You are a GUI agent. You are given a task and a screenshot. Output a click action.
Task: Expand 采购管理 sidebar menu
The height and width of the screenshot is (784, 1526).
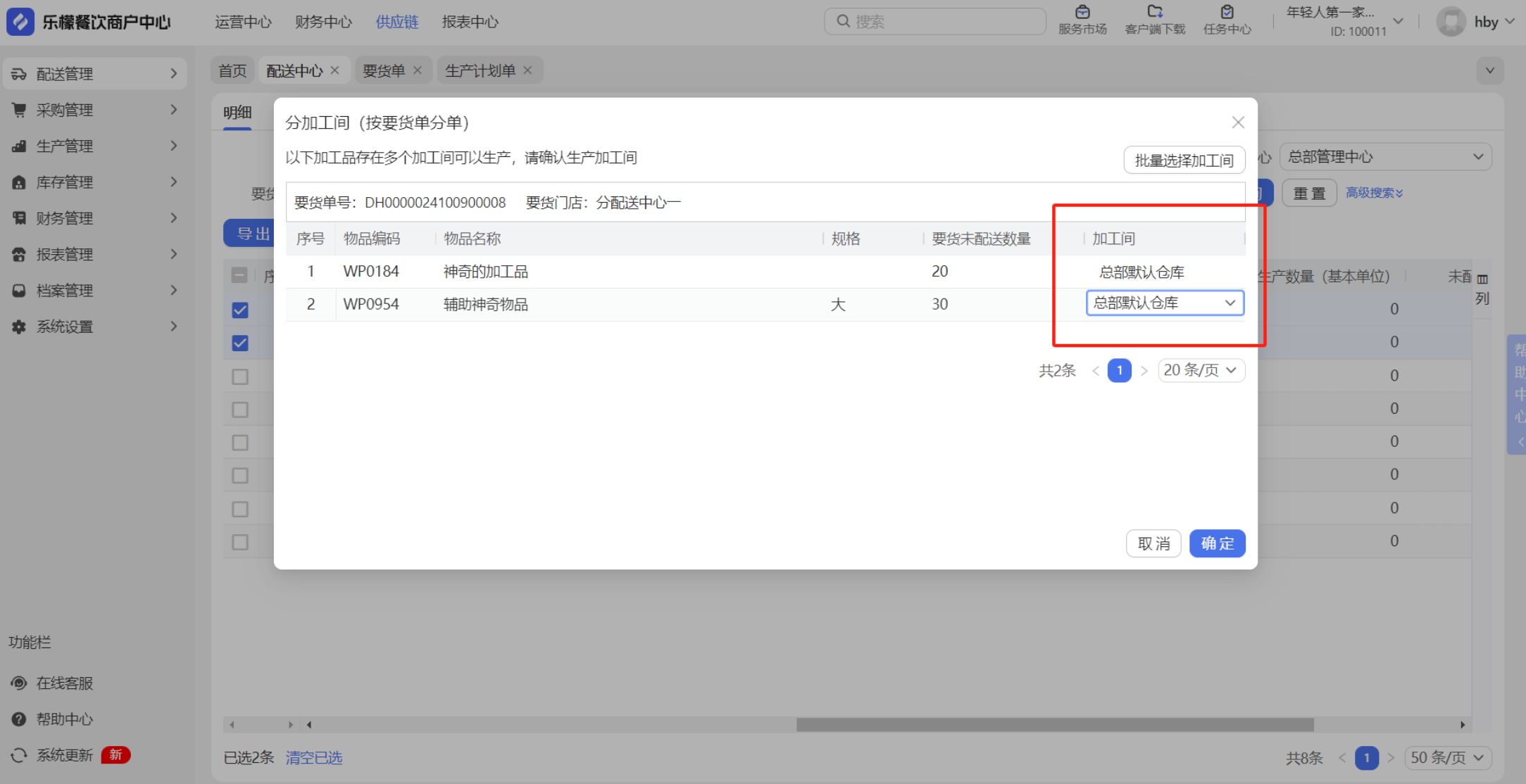(x=174, y=110)
